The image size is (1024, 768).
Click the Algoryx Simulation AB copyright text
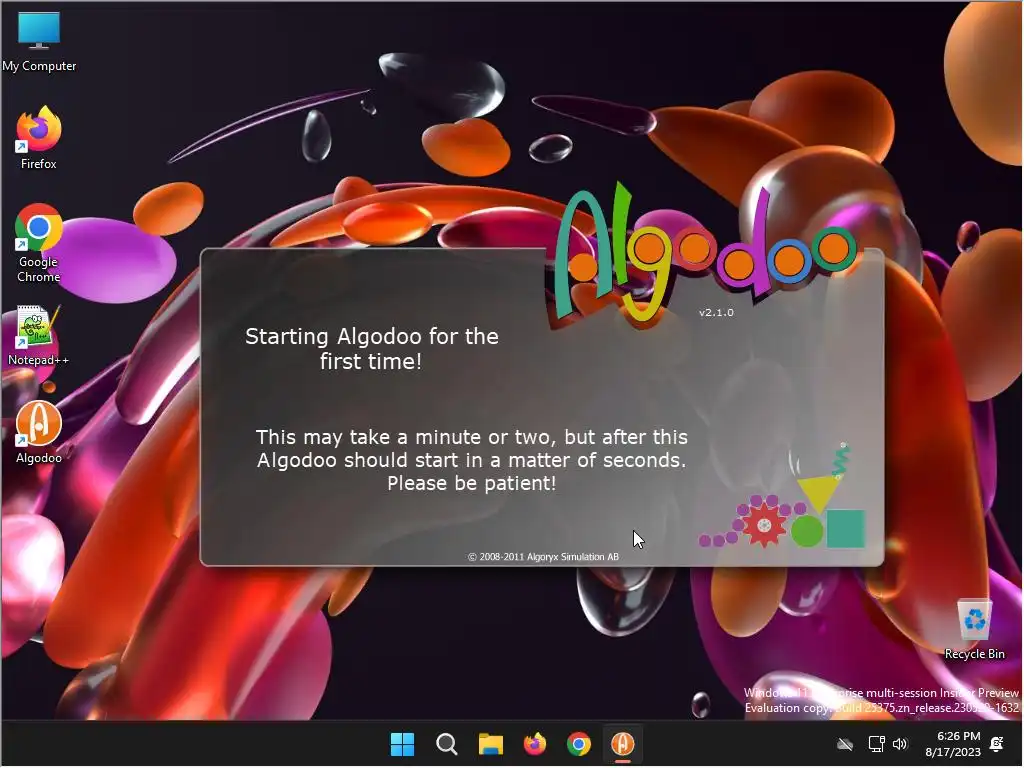(x=543, y=557)
